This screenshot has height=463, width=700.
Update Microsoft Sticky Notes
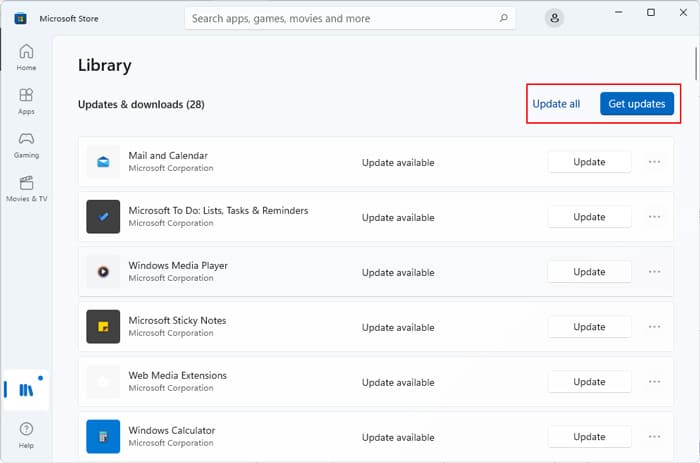589,326
